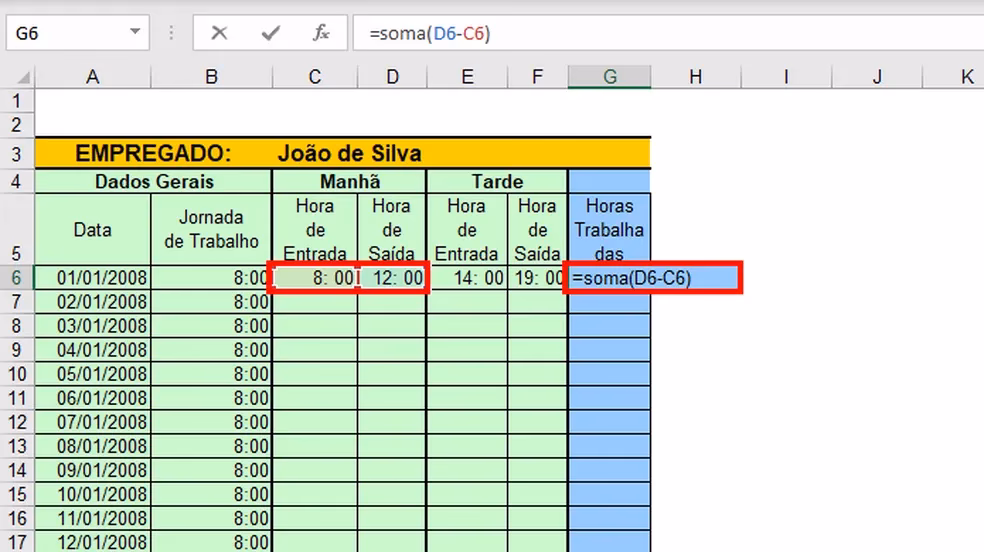Open formula bar options dots handle
Image resolution: width=984 pixels, height=552 pixels.
[171, 33]
